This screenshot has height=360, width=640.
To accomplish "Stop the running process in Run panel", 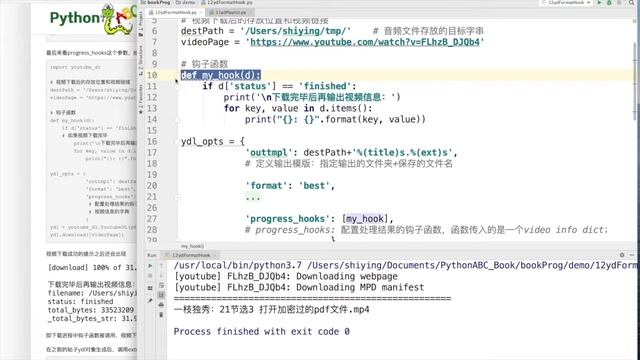I will pyautogui.click(x=150, y=276).
